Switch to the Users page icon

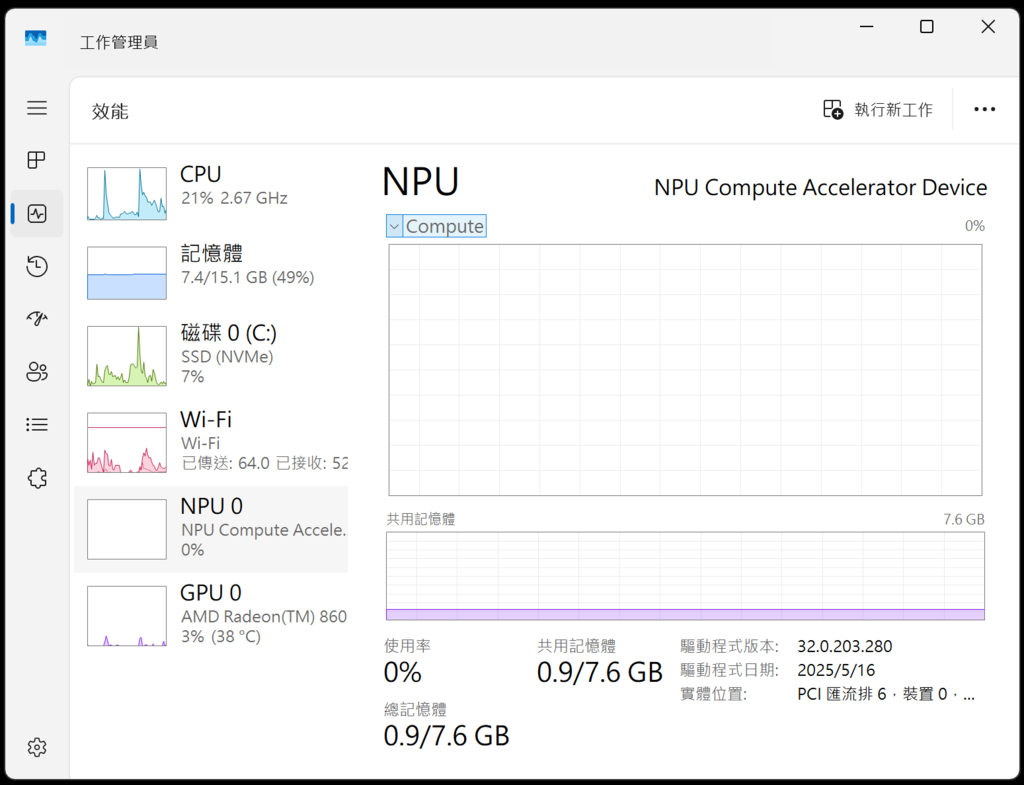click(x=37, y=372)
